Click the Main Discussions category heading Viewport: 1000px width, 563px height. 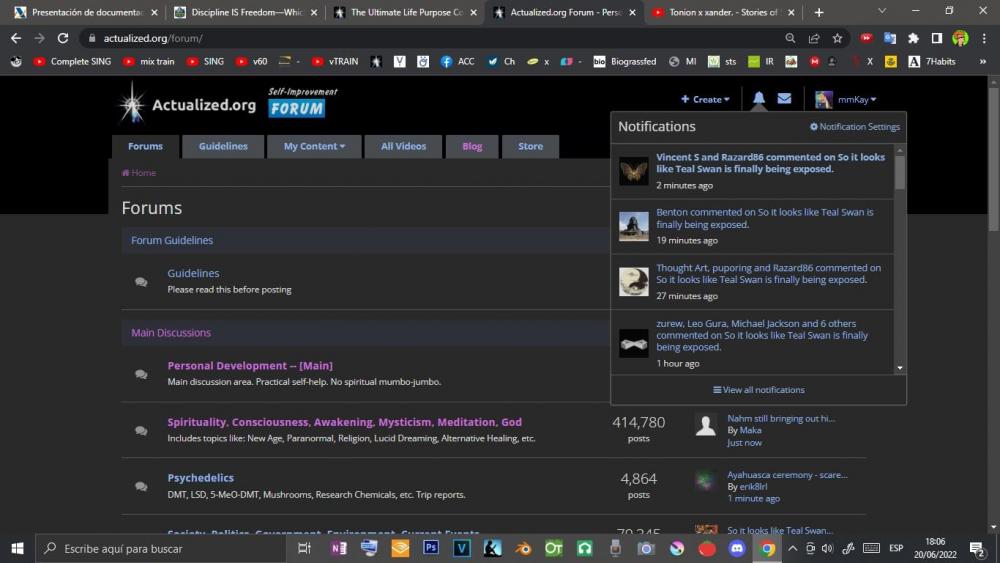coord(171,333)
